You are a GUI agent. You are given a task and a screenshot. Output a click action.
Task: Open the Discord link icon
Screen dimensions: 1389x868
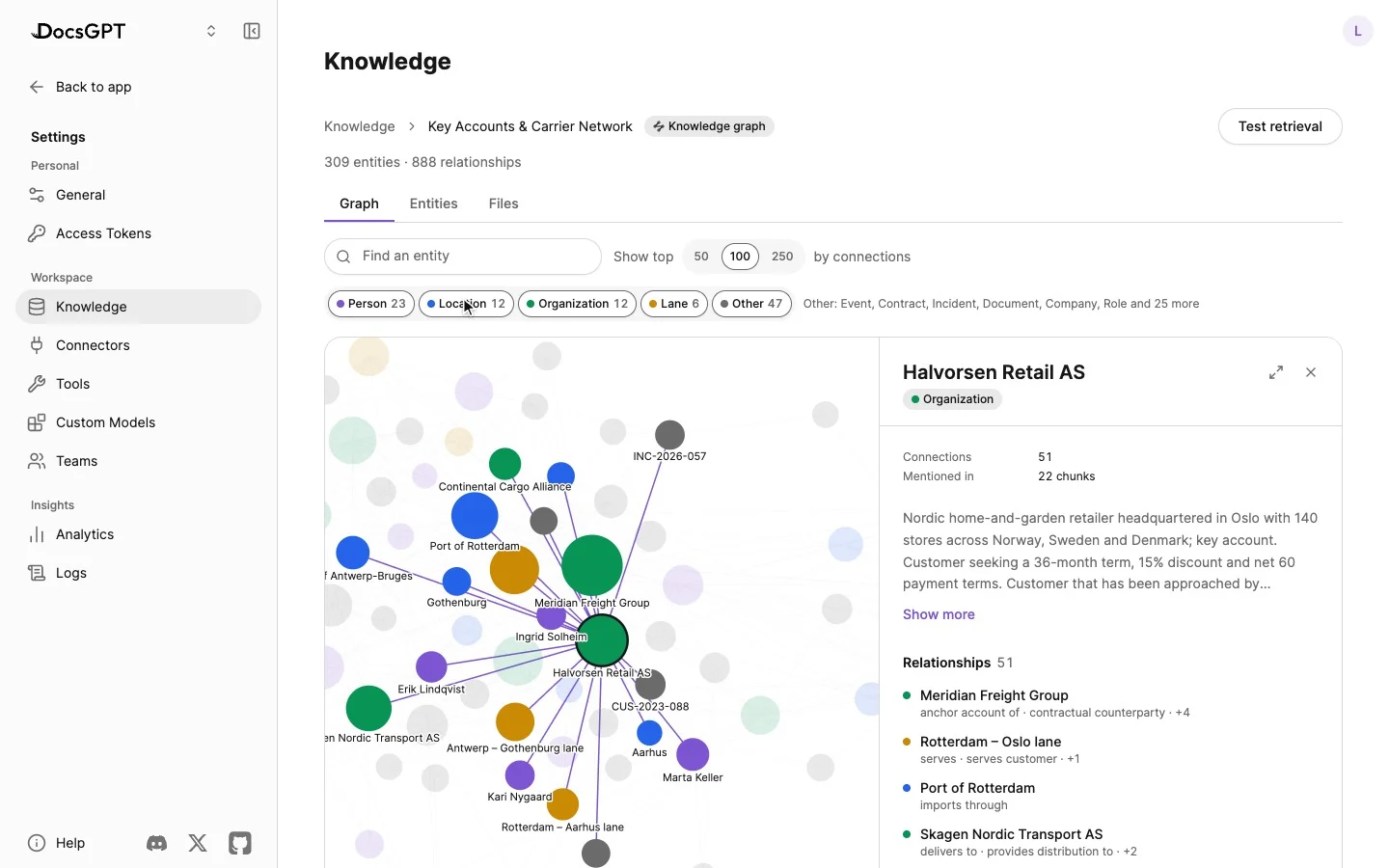156,843
